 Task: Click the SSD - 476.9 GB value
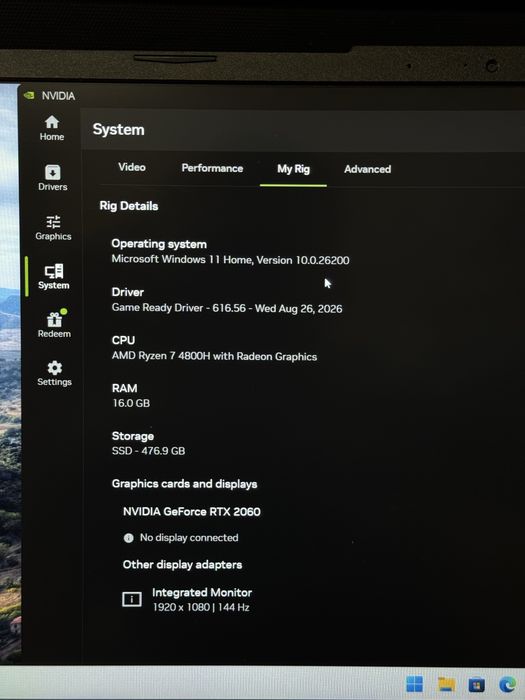click(148, 451)
